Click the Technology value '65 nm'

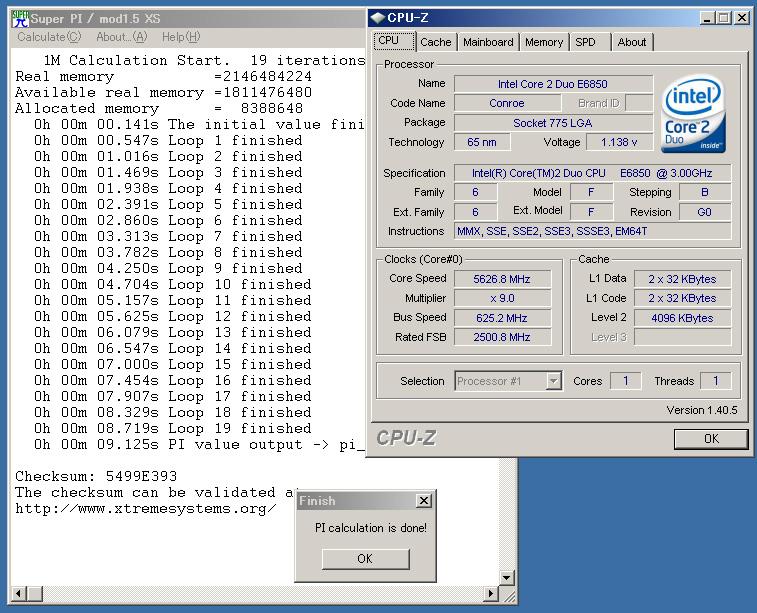482,142
